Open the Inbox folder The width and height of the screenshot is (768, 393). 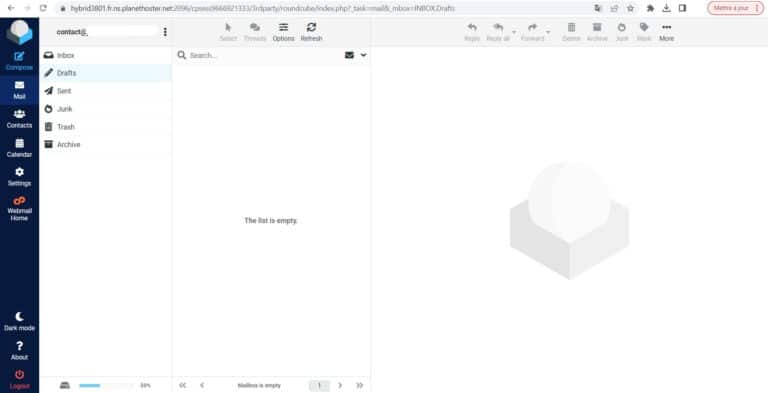(105, 55)
